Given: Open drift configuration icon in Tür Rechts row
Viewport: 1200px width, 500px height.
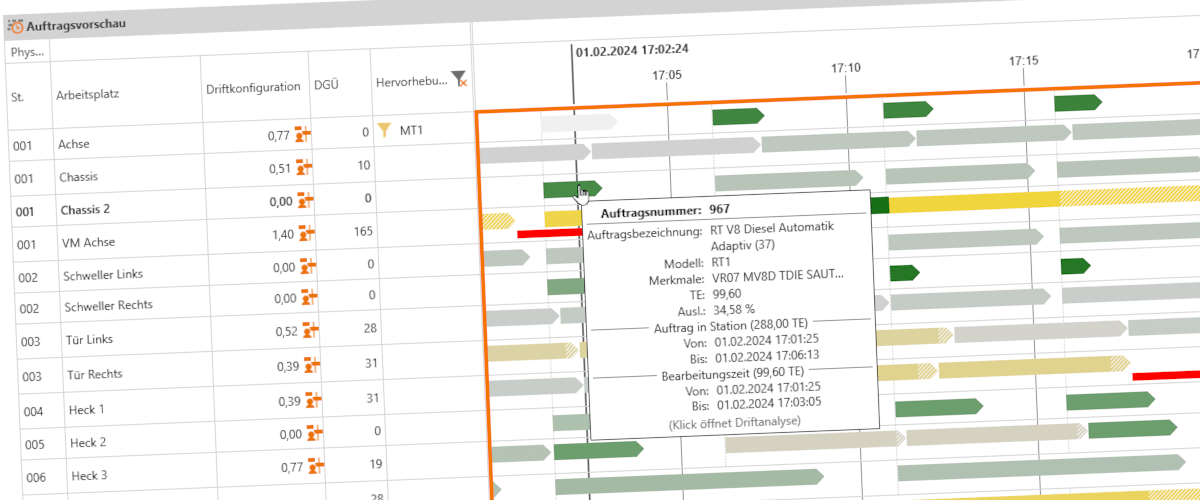Looking at the screenshot, I should (312, 363).
